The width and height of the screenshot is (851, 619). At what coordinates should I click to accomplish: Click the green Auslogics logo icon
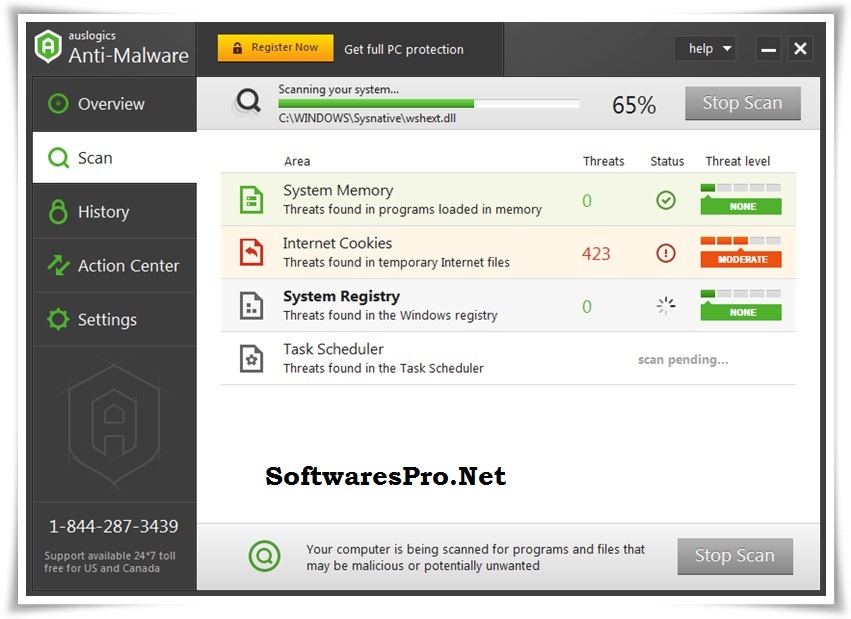coord(49,46)
